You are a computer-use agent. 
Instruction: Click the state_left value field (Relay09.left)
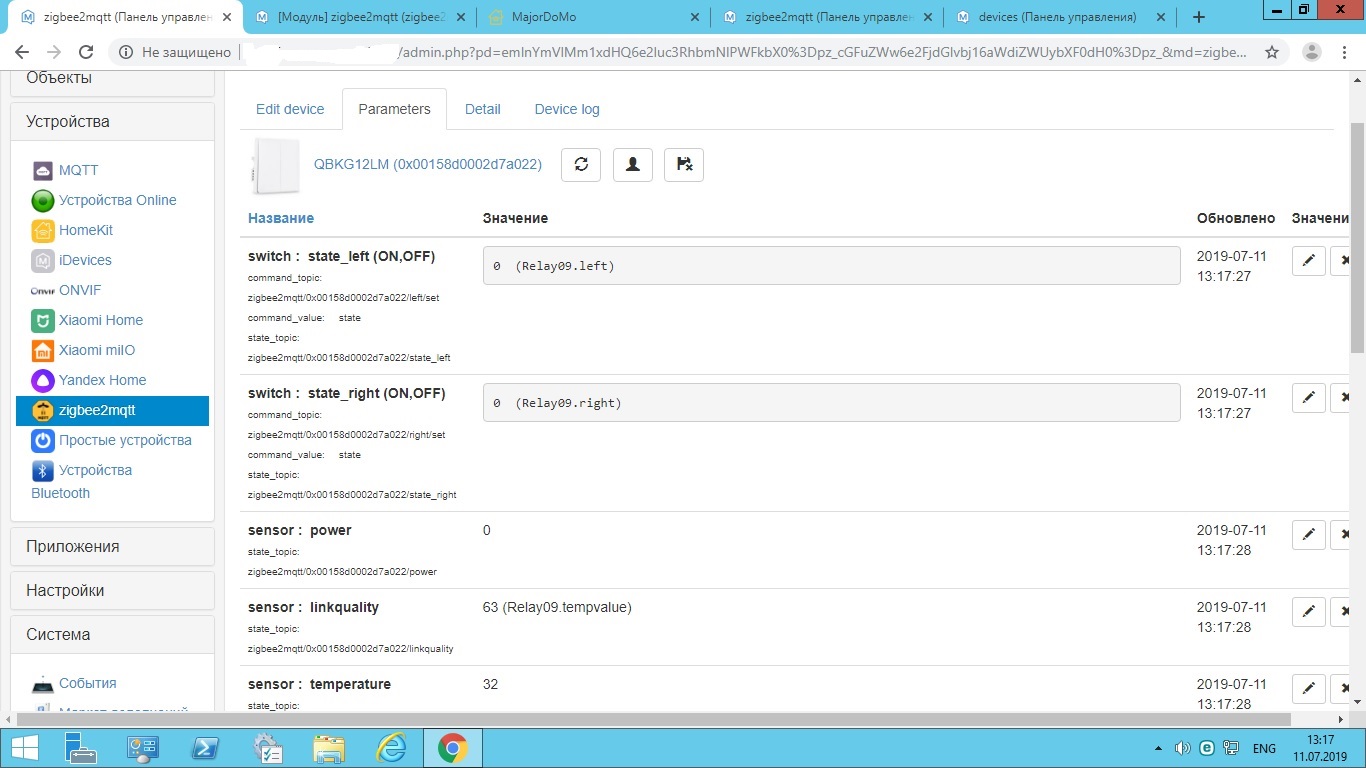pos(831,266)
